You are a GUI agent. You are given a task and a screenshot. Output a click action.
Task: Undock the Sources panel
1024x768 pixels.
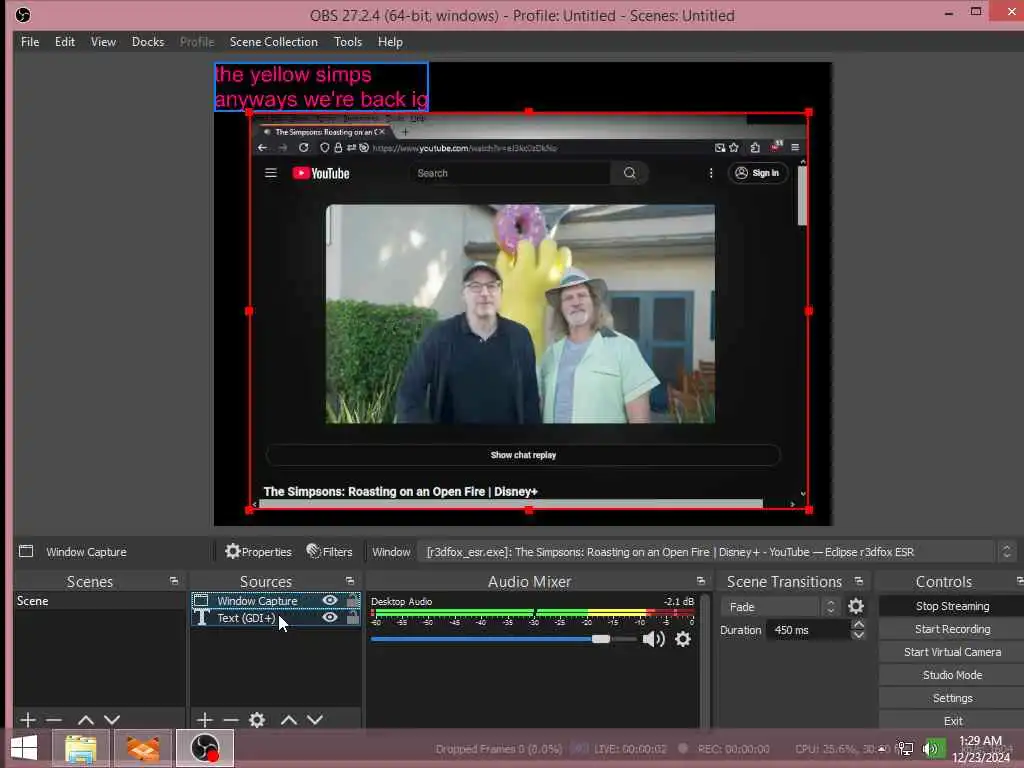(350, 581)
